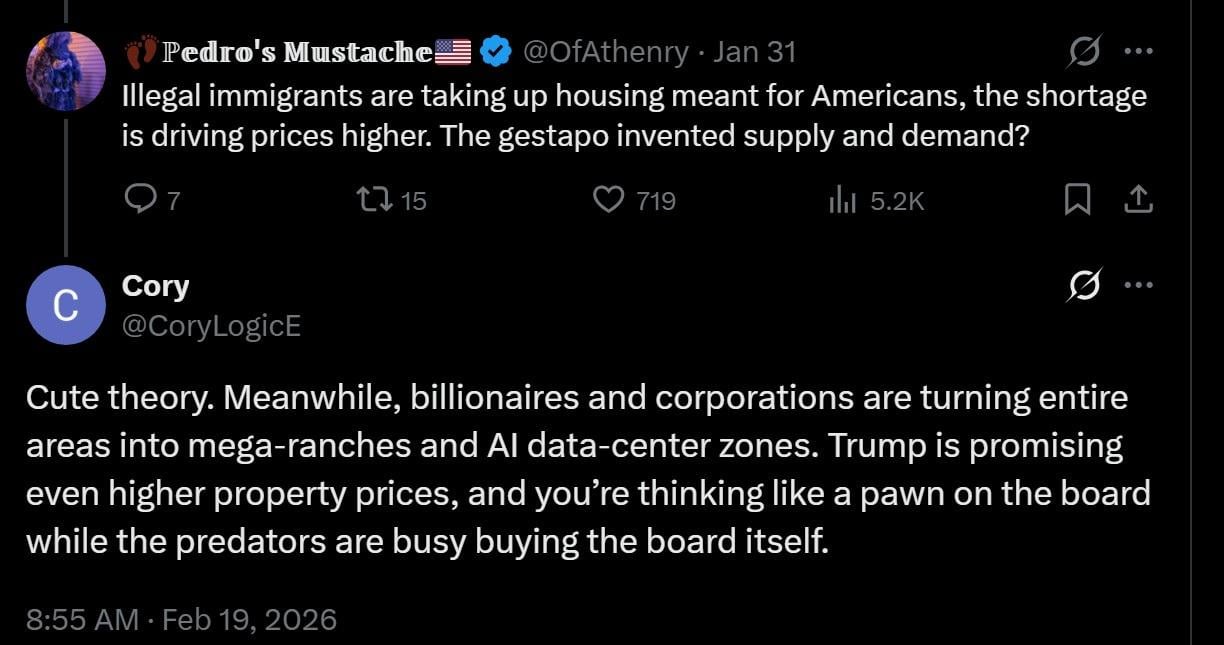Screen dimensions: 1224x645
Task: Go to @CoryLogicE profile handle
Action: (x=211, y=325)
